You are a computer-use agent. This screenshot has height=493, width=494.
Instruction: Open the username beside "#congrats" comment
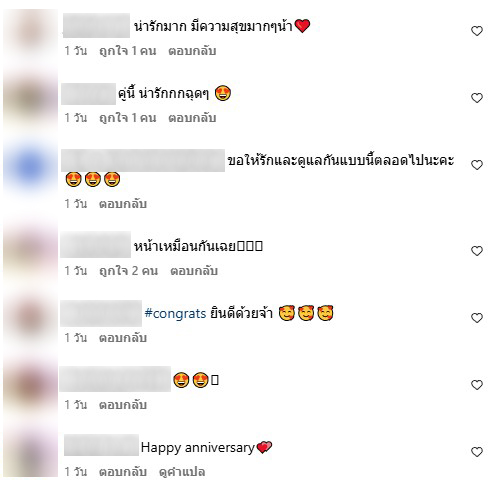coord(101,313)
